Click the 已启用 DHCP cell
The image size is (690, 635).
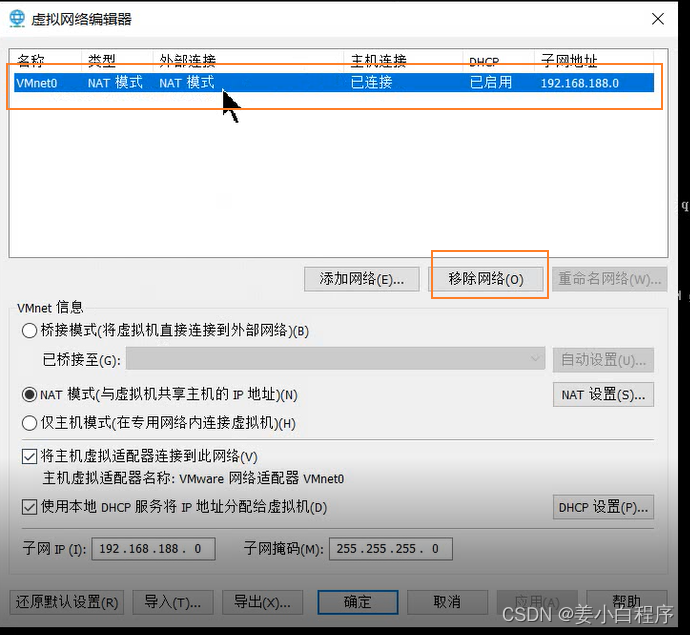pyautogui.click(x=491, y=83)
